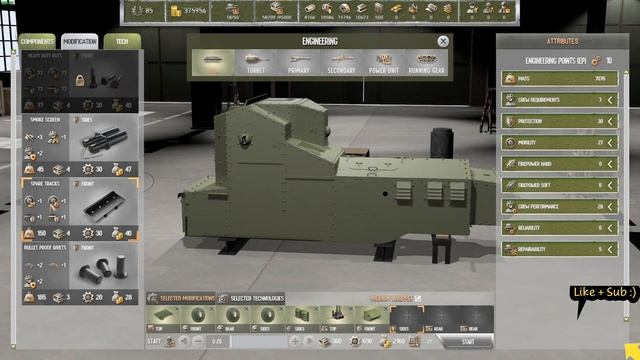Choose the Smoke Screen modification card
The width and height of the screenshot is (640, 360).
click(x=80, y=145)
